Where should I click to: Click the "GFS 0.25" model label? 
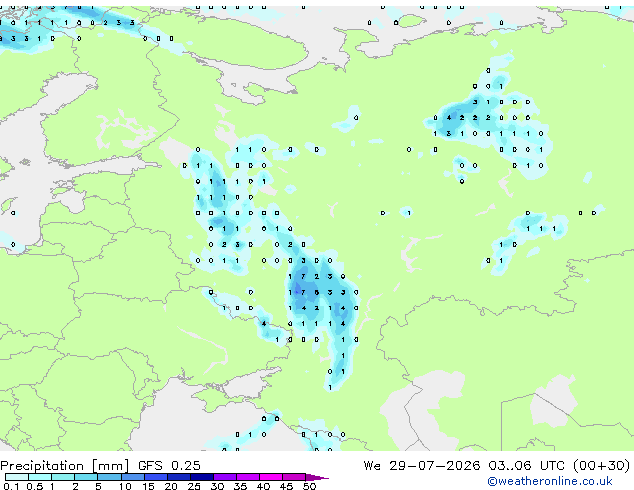[169, 466]
